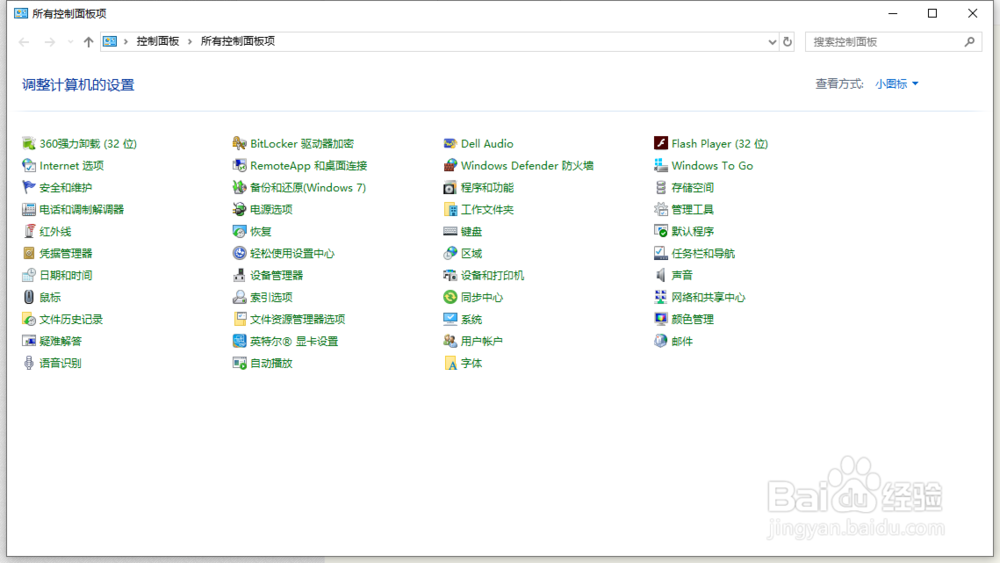Open the RemoteApp 和桌面连接 link
Screen dimensions: 1000x563
(309, 166)
